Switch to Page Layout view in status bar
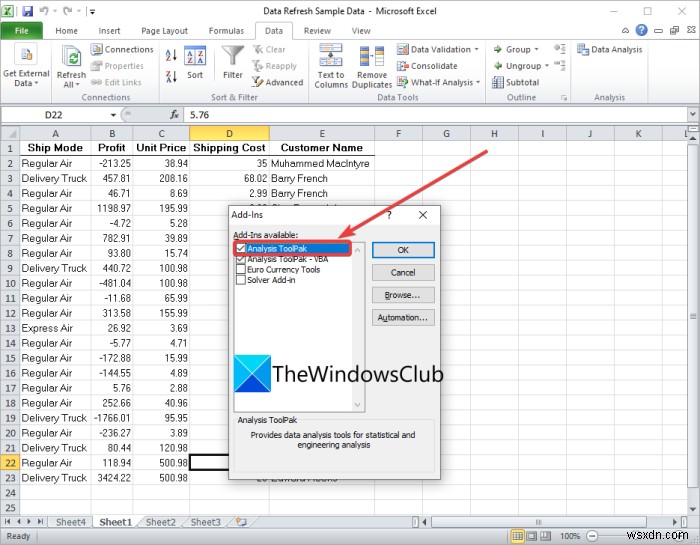Screen dimensions: 700x545 [x=531, y=536]
